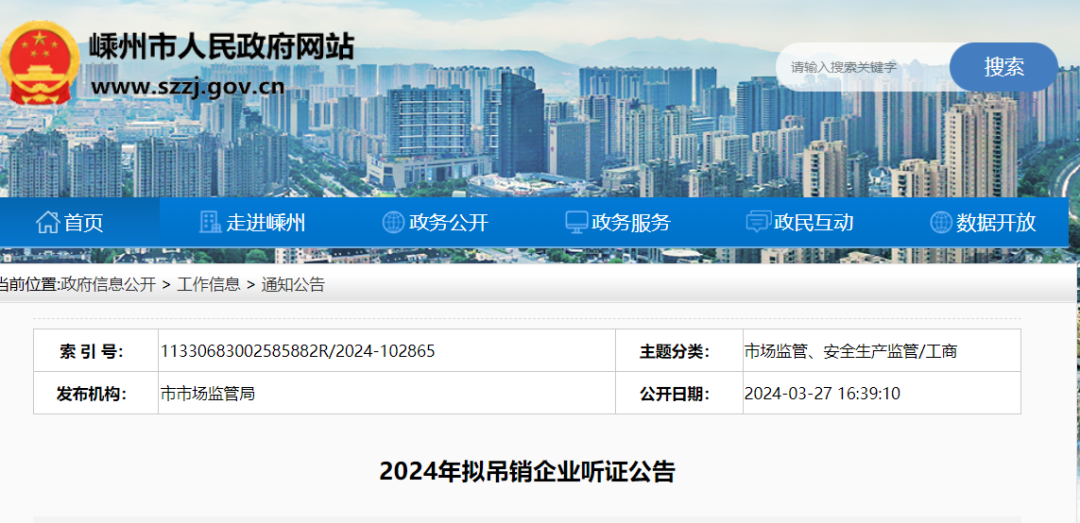Open the 工作信息 breadcrumb link
Screen dimensions: 1080x523
pyautogui.click(x=208, y=285)
